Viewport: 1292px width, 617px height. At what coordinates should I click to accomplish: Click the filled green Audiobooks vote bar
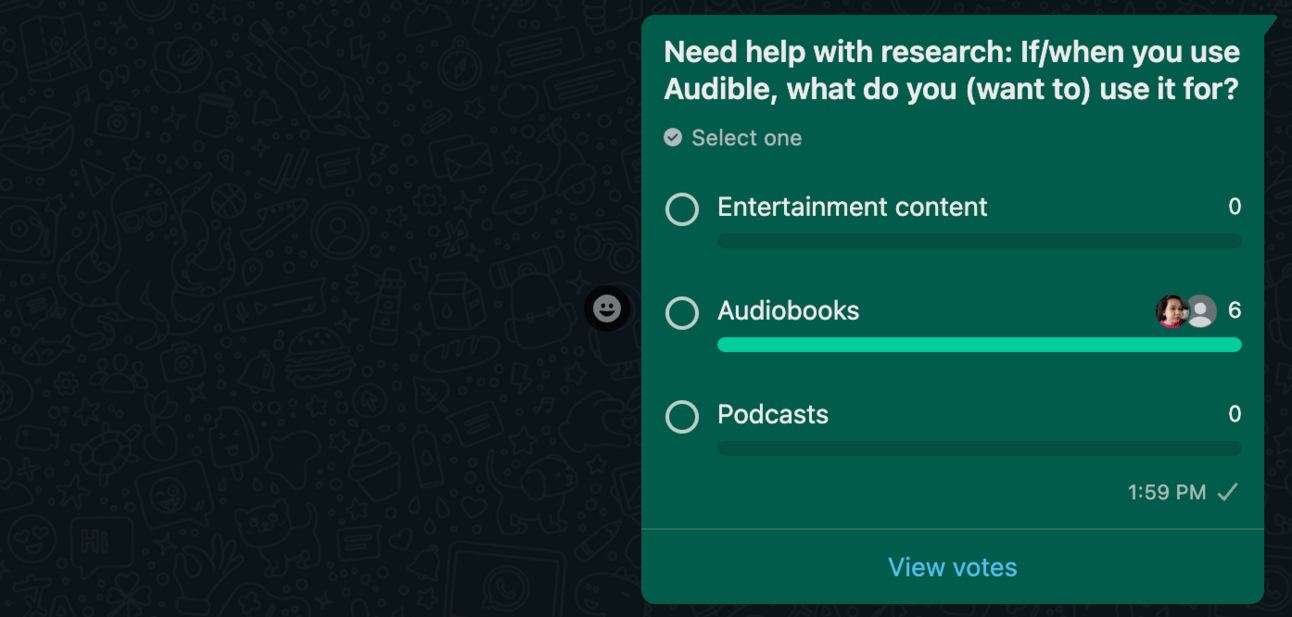coord(979,345)
